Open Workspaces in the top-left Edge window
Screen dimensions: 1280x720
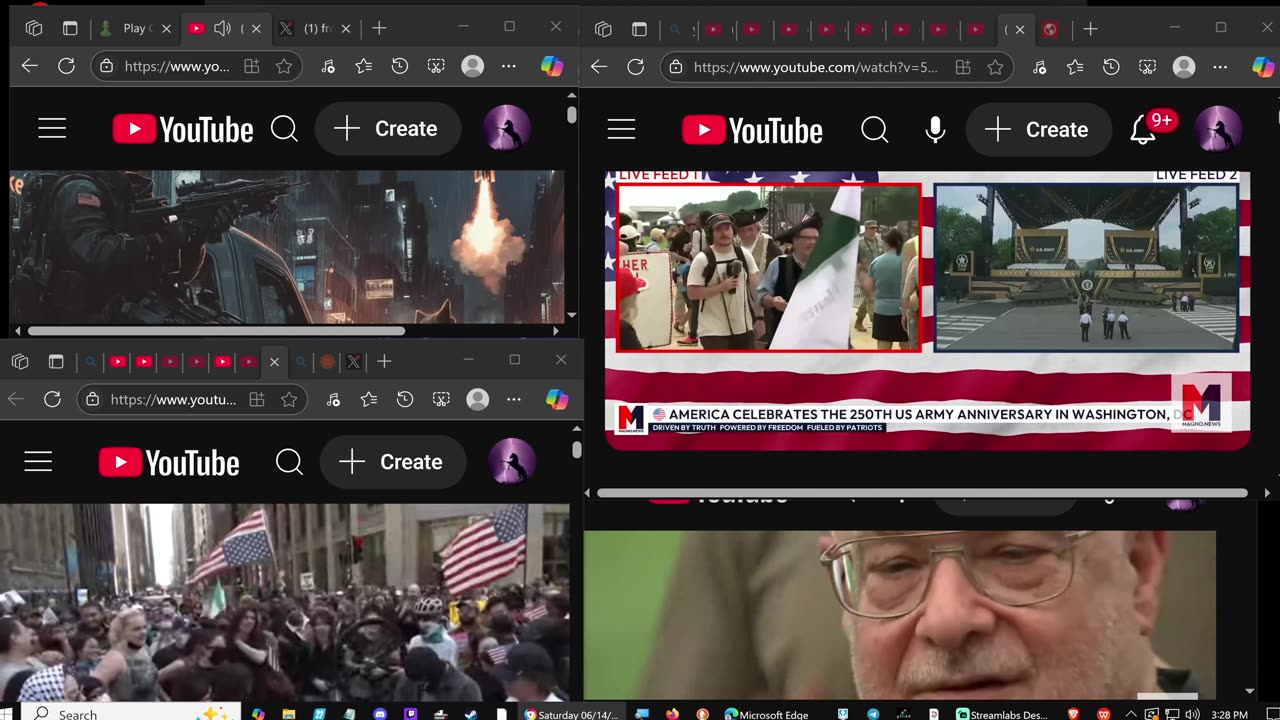tap(34, 29)
